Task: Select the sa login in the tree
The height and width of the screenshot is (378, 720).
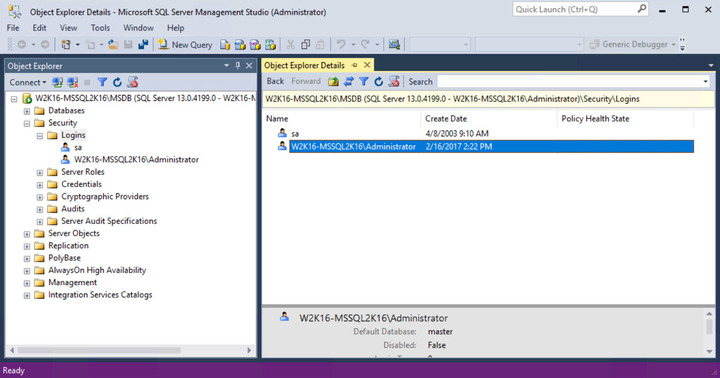Action: click(x=78, y=147)
